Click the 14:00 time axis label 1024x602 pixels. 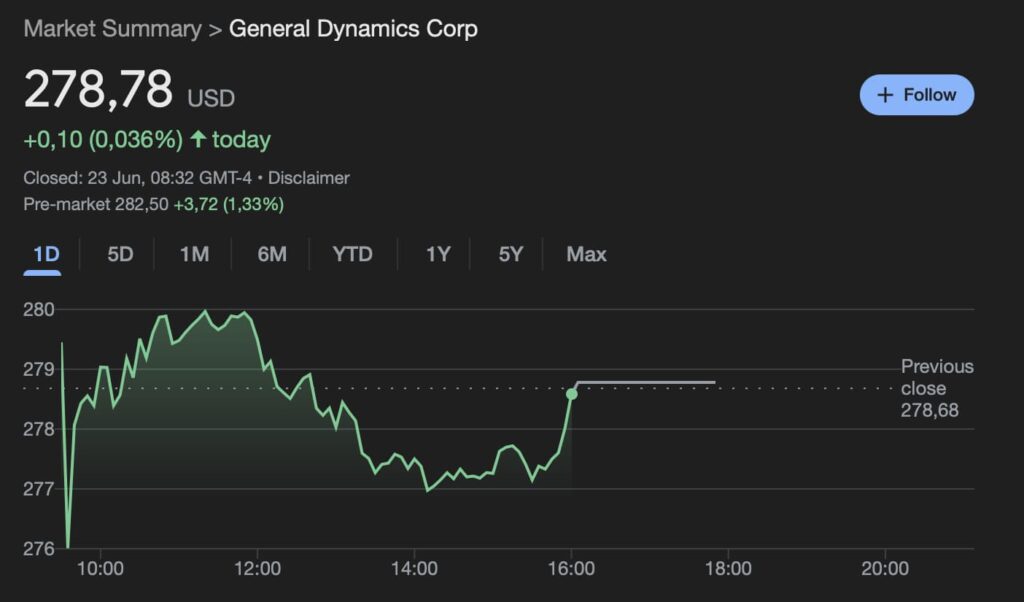414,569
